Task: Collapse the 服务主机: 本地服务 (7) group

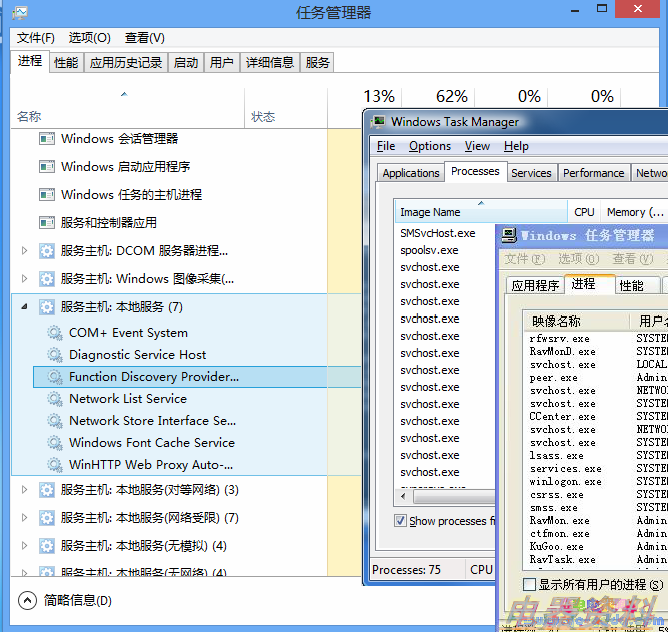Action: 25,307
